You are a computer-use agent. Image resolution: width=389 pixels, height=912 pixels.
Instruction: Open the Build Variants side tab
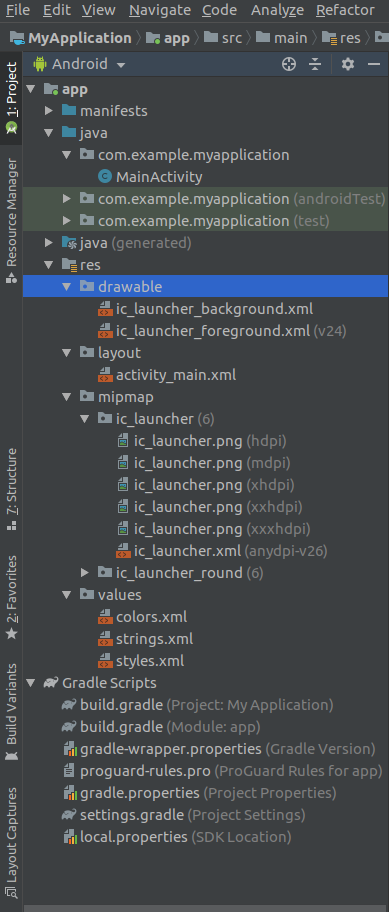pyautogui.click(x=11, y=711)
